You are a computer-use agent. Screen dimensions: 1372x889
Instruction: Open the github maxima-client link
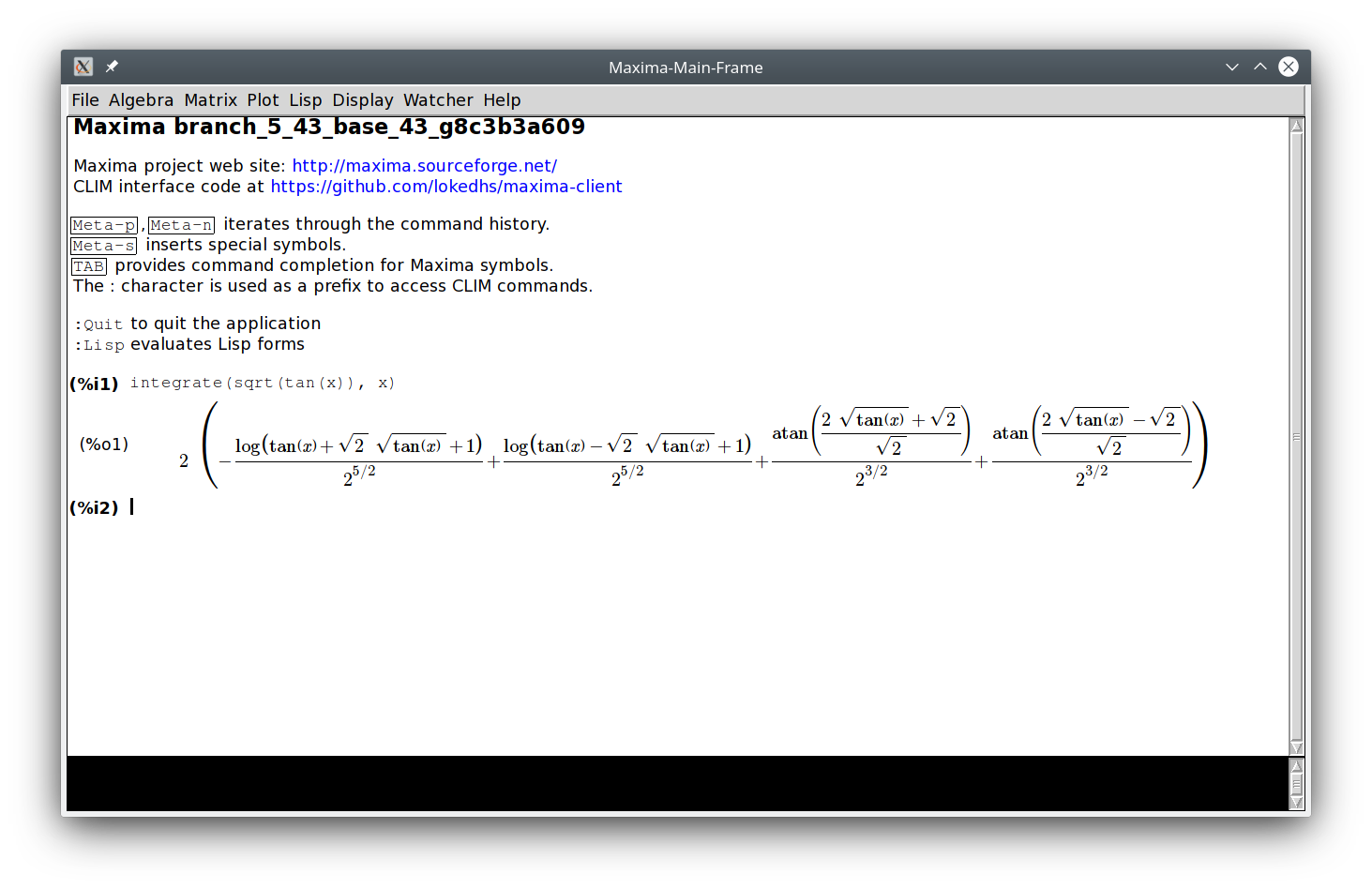click(445, 187)
